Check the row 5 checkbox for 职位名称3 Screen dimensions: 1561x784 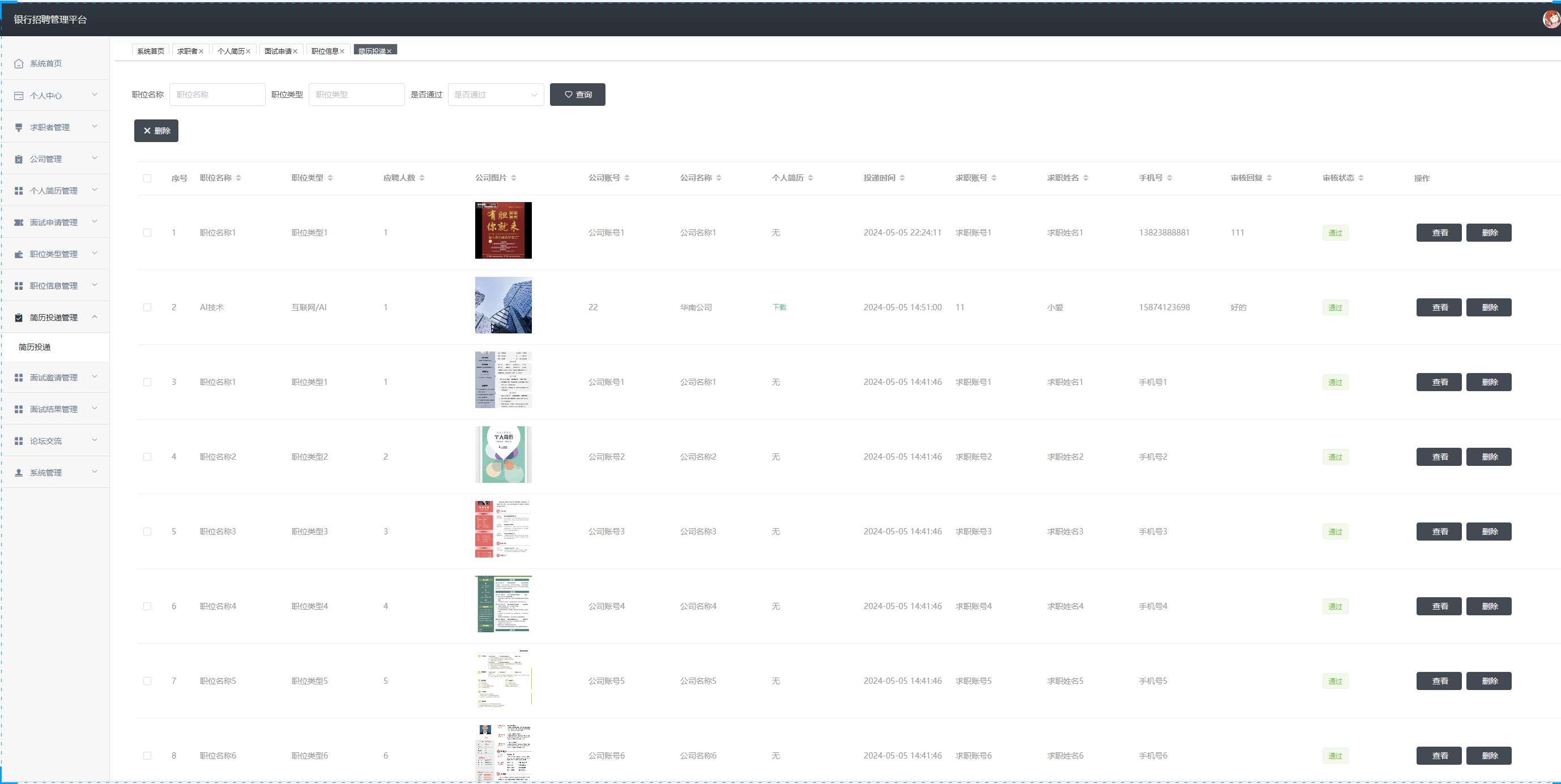pyautogui.click(x=147, y=532)
